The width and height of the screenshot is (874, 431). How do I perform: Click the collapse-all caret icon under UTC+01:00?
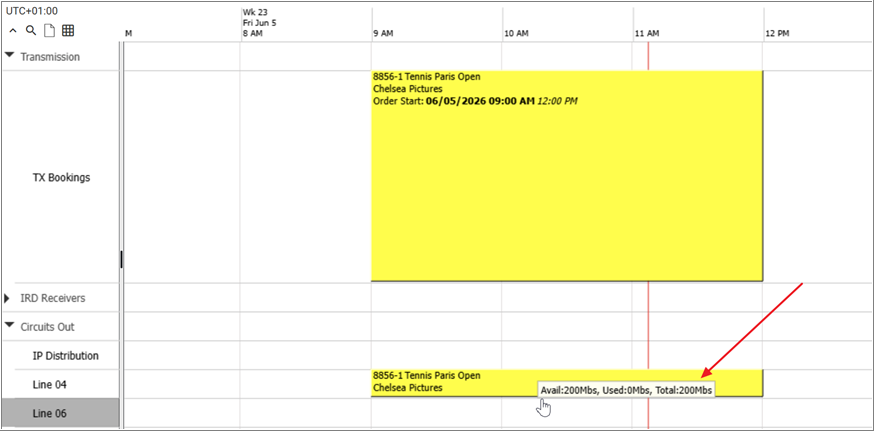coord(13,31)
